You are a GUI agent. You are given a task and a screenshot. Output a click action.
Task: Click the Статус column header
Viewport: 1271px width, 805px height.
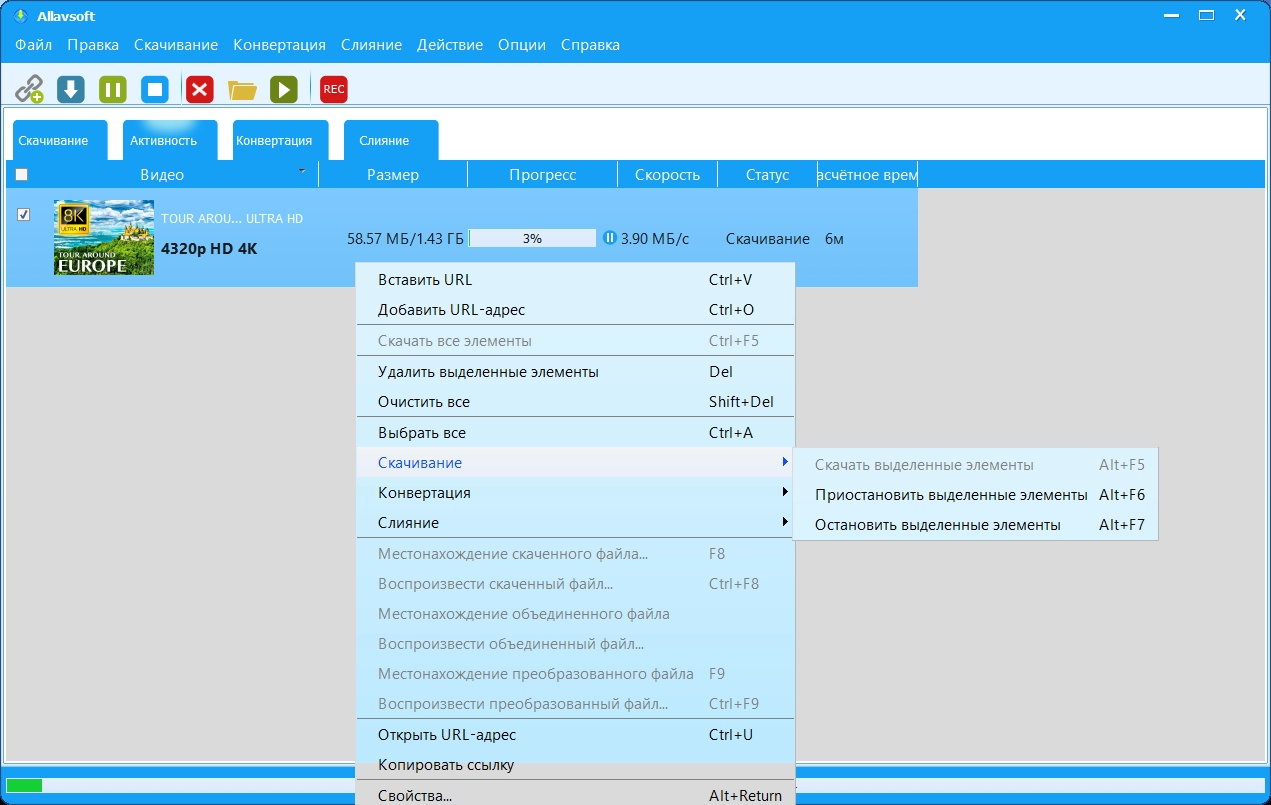(x=767, y=174)
